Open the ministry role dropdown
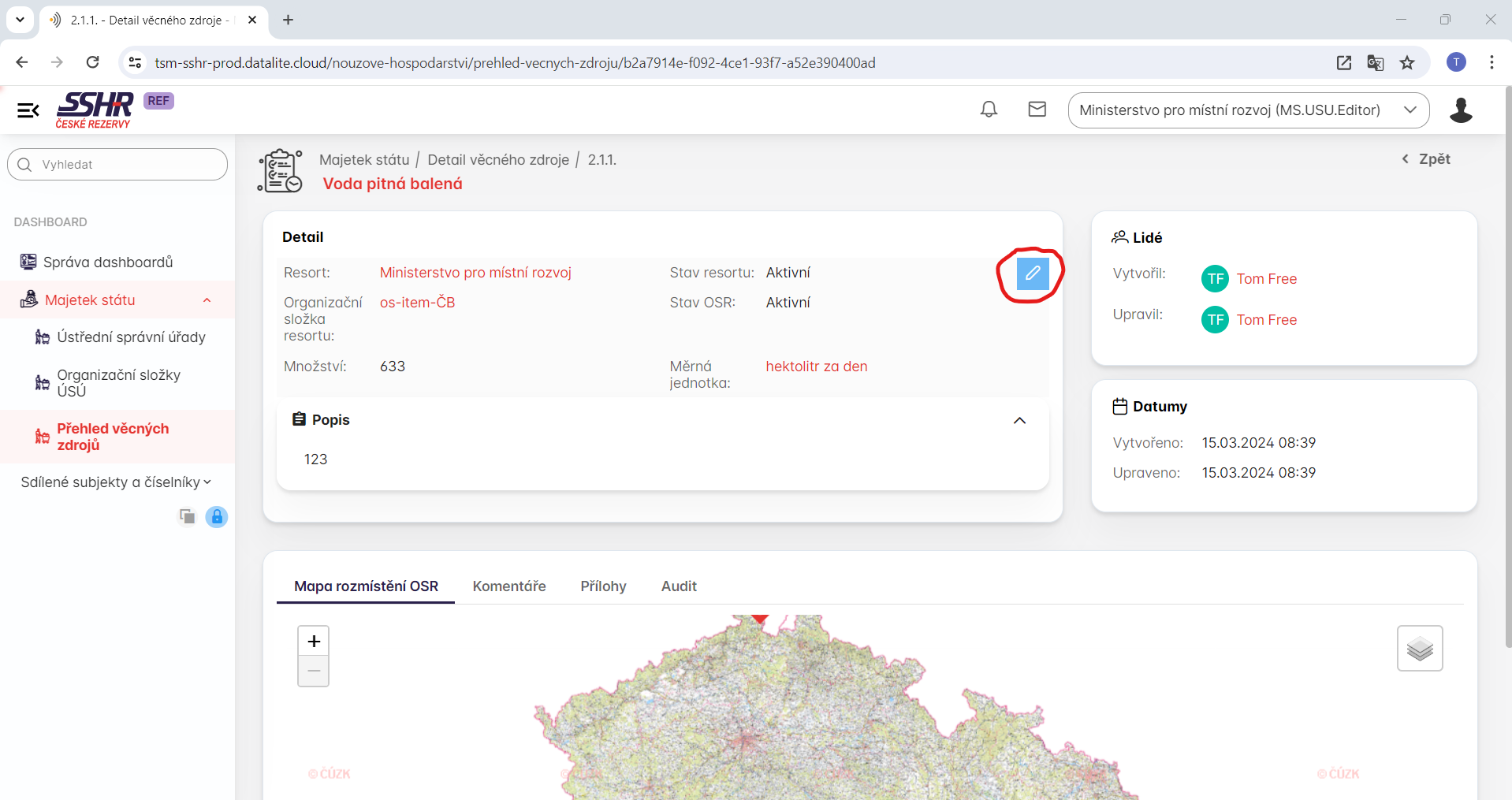 (x=1248, y=110)
